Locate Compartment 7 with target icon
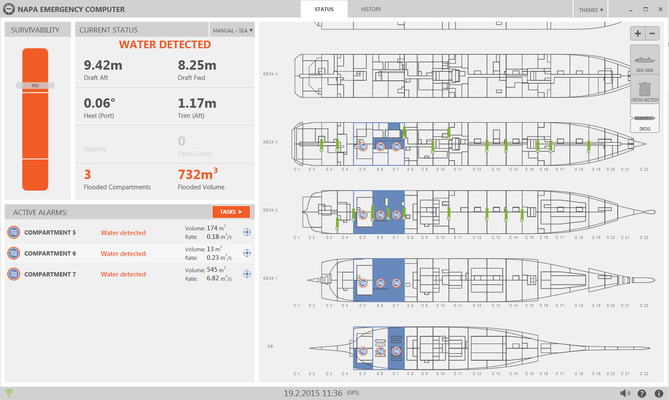 point(247,274)
